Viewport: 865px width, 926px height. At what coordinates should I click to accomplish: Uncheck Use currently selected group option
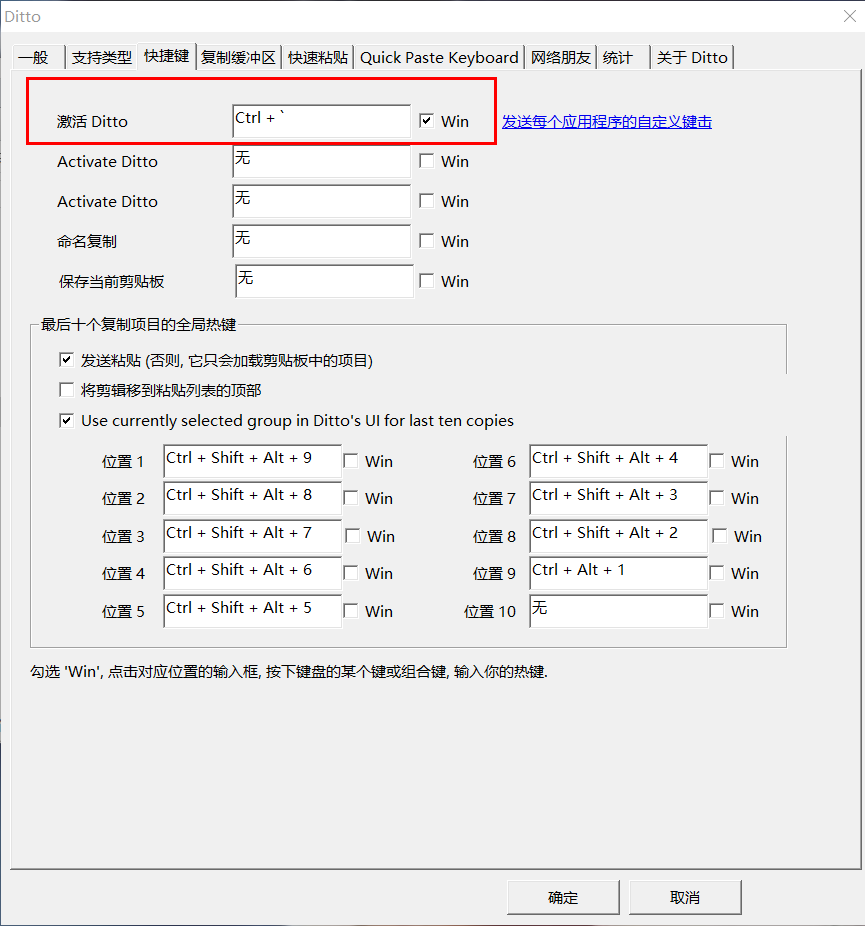tap(66, 420)
